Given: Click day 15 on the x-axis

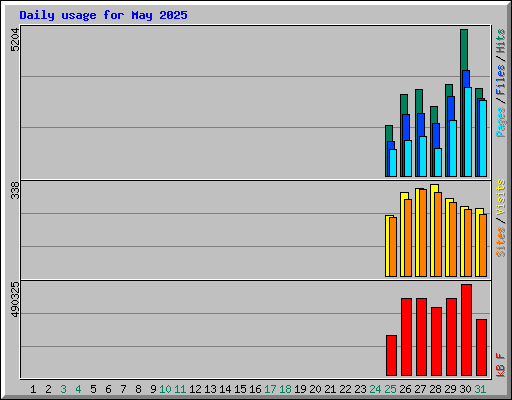Looking at the screenshot, I should [240, 389].
